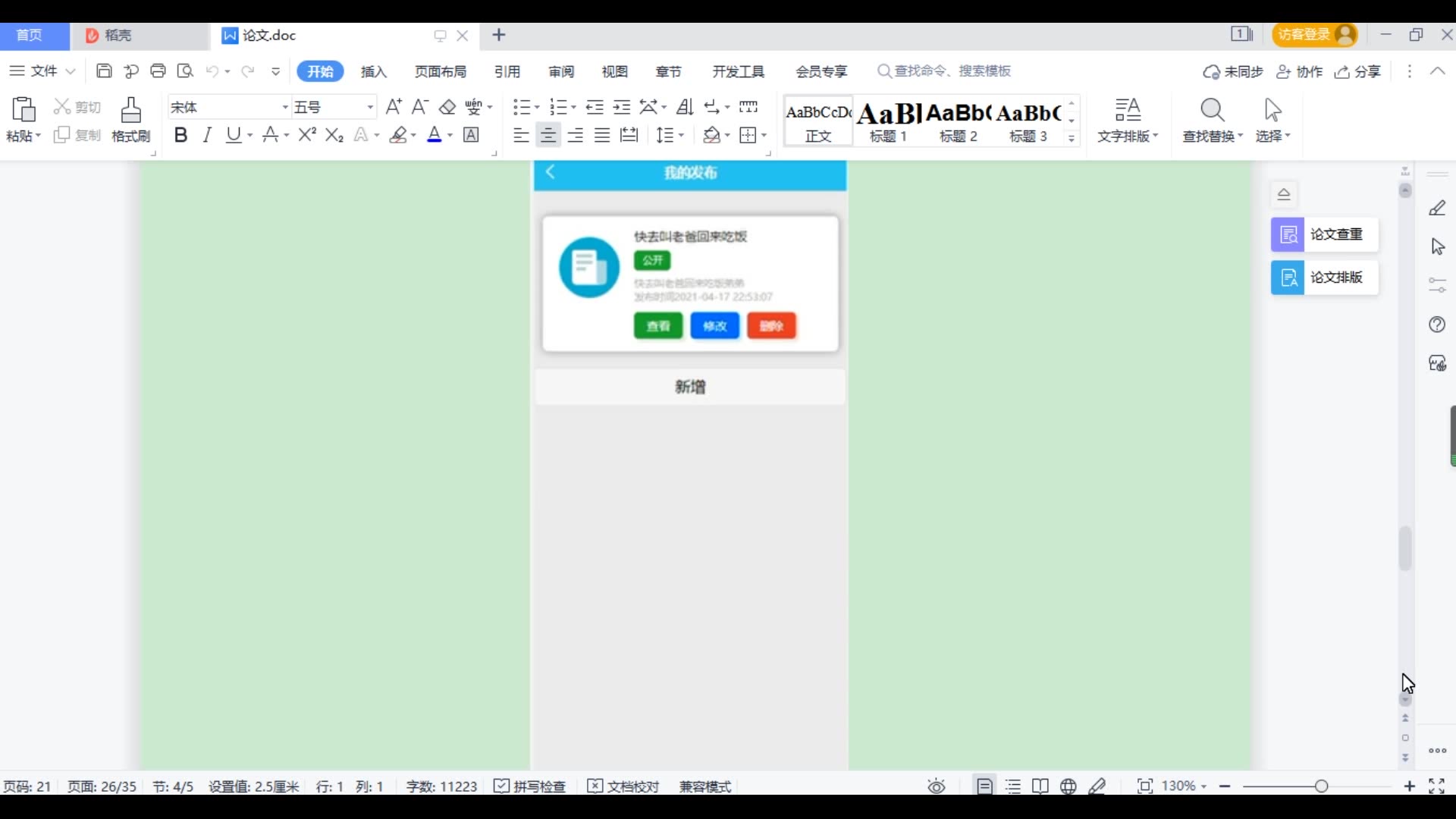Switch to eye protection mode icon

pos(937,786)
